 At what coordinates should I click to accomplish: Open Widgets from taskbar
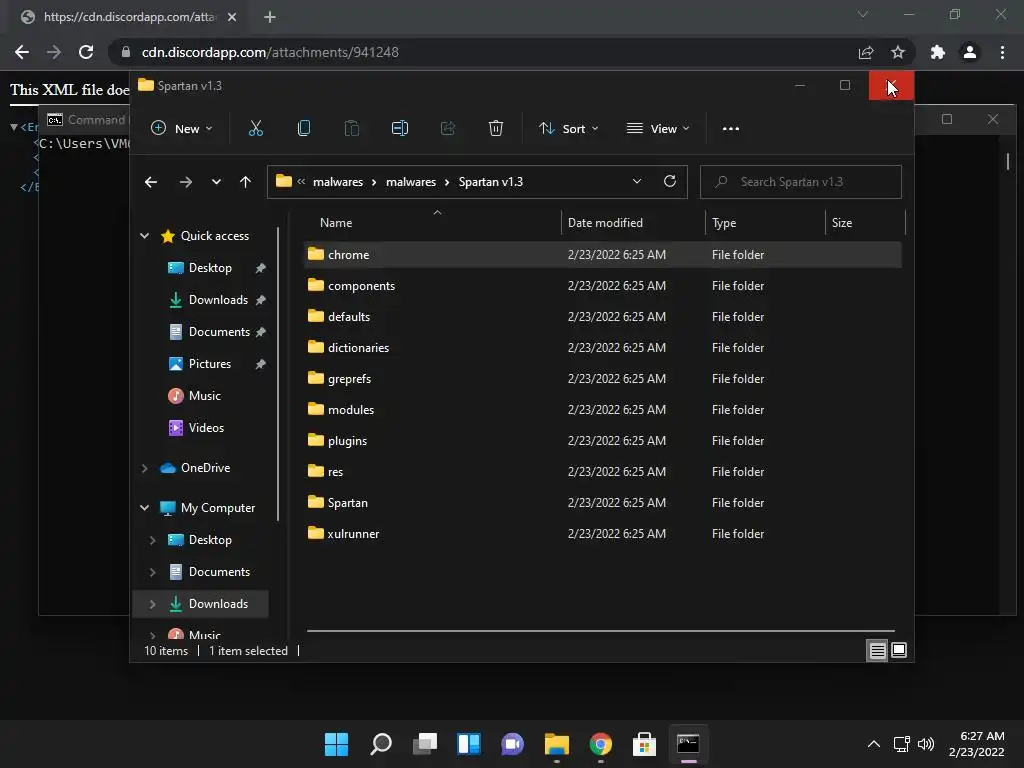click(x=469, y=744)
